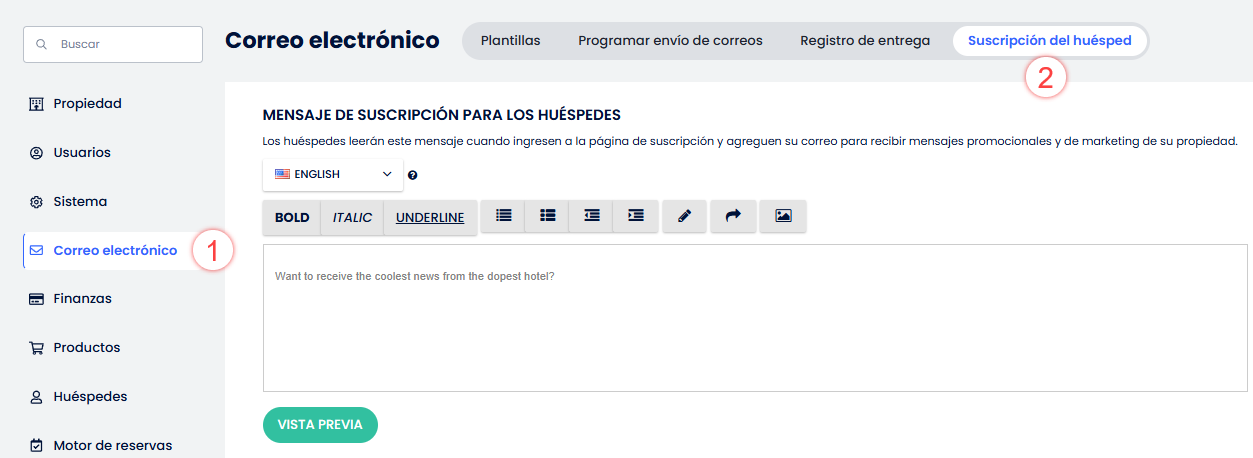Image resolution: width=1253 pixels, height=458 pixels.
Task: Click the share arrow icon in toolbar
Action: pos(733,216)
